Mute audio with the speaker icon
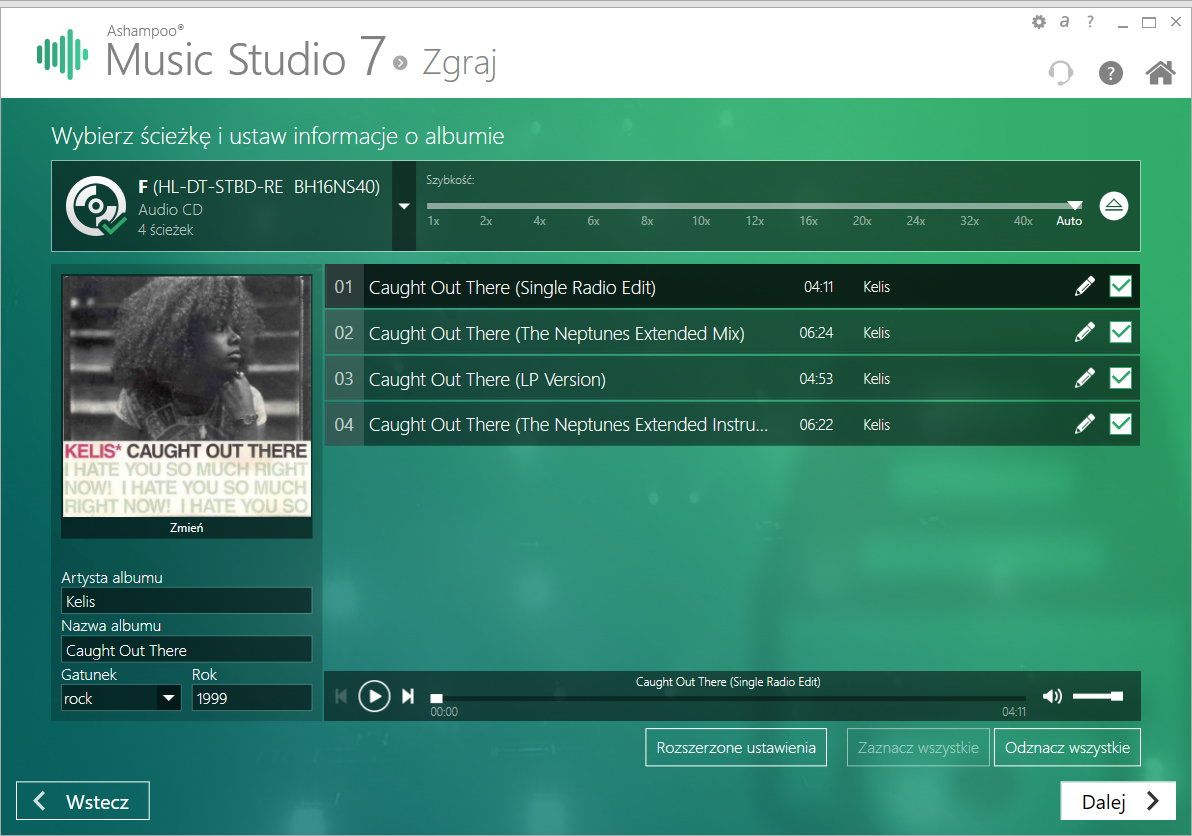 1052,696
